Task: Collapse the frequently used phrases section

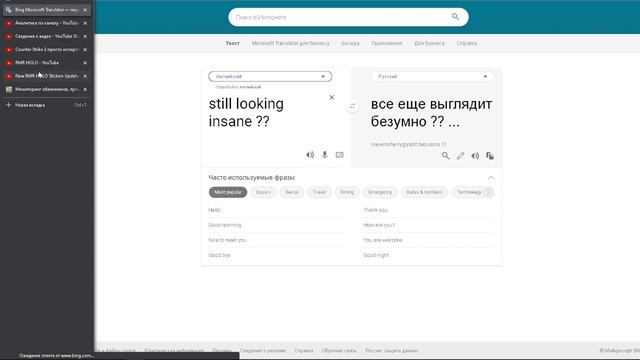Action: pyautogui.click(x=491, y=178)
